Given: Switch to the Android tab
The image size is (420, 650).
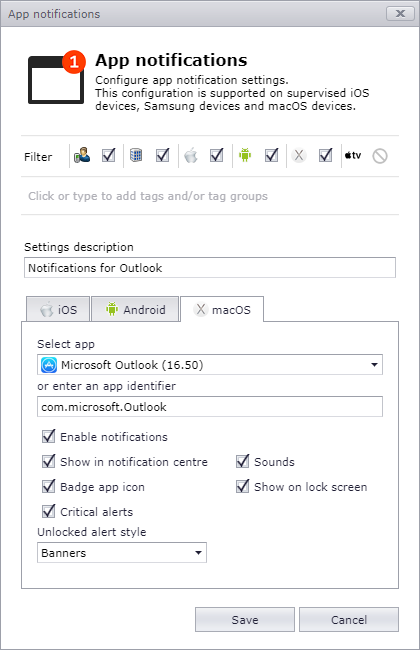Looking at the screenshot, I should [135, 309].
